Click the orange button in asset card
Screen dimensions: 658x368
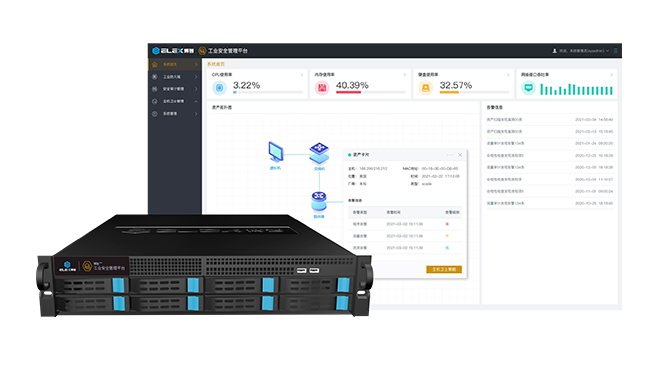coord(444,269)
